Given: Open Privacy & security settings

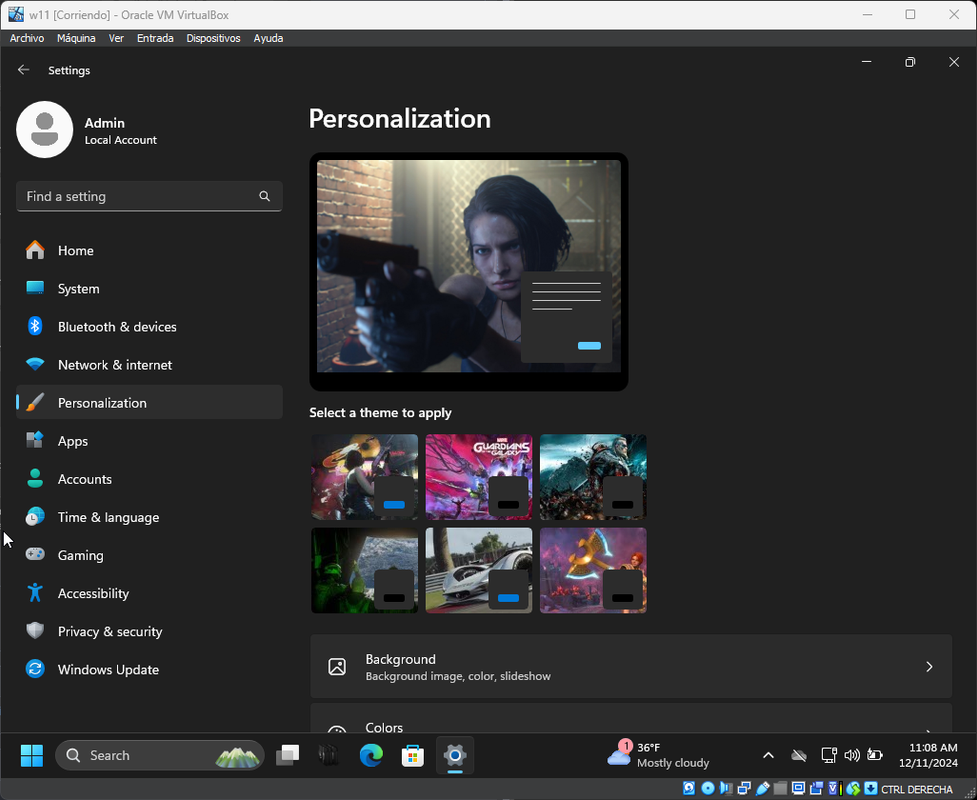Looking at the screenshot, I should point(149,631).
